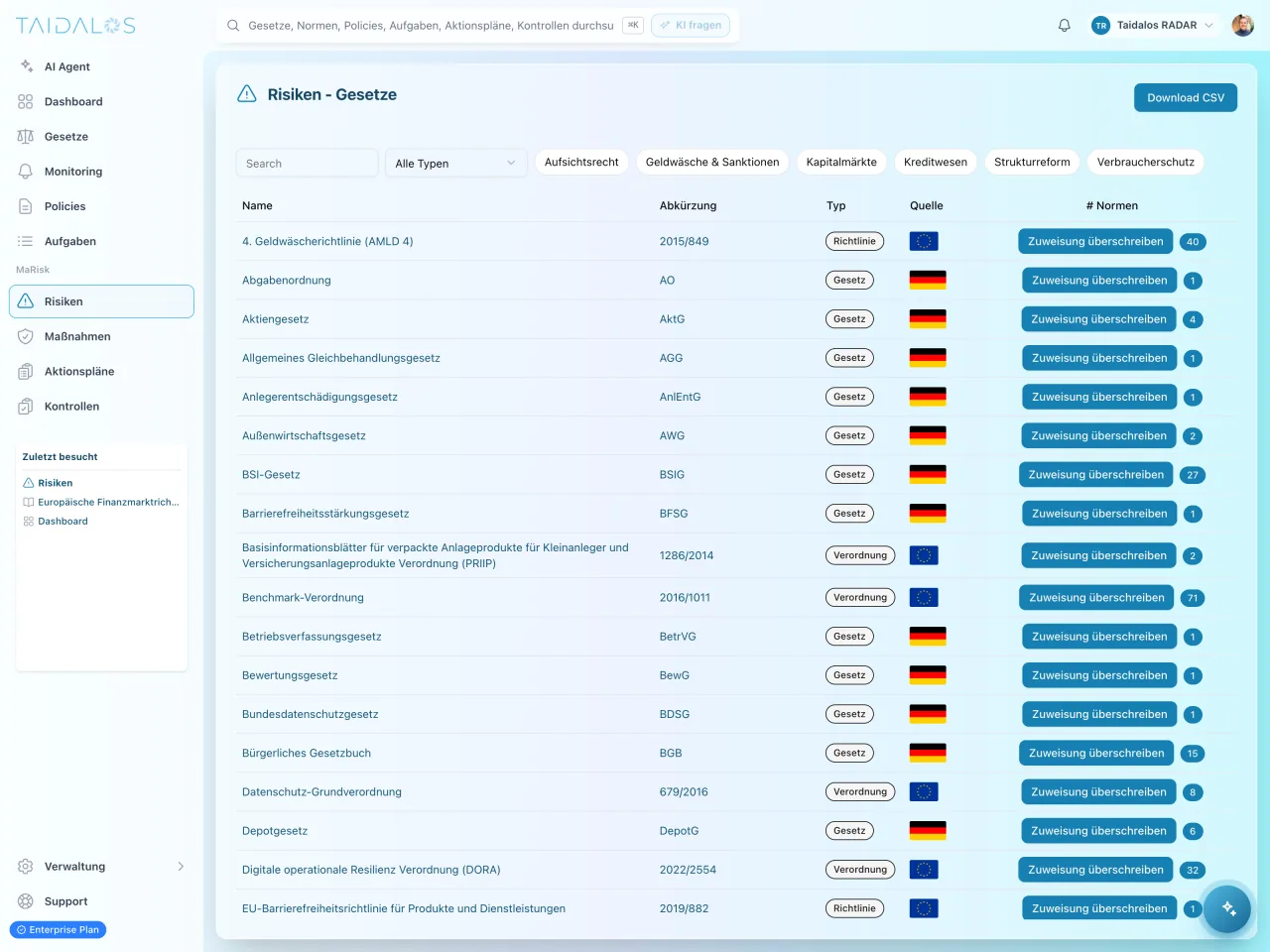Image resolution: width=1270 pixels, height=952 pixels.
Task: Open the Allgemeines Gleichbehandlungsgesetz link
Action: pyautogui.click(x=341, y=359)
